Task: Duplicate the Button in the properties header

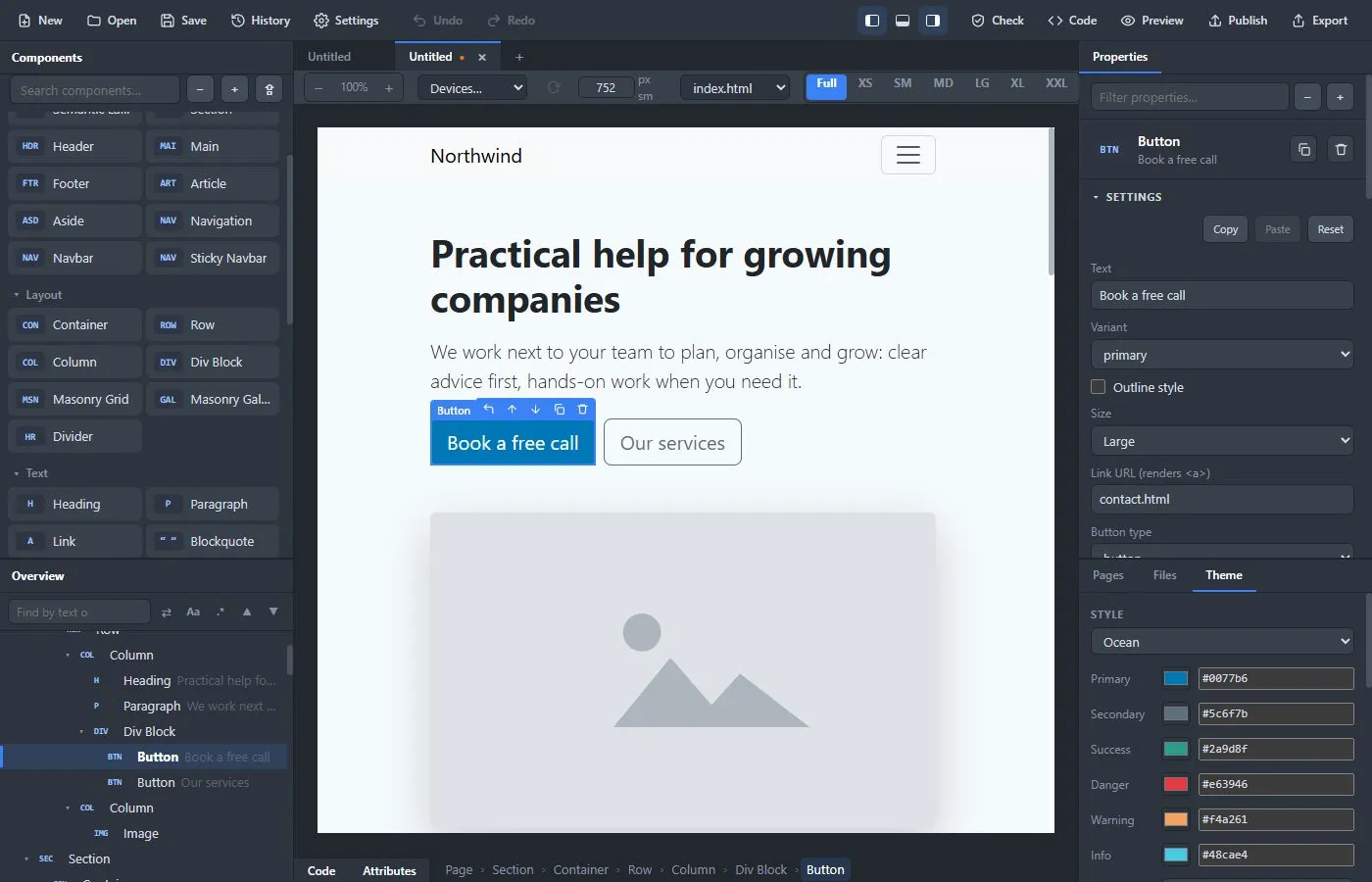Action: [x=1304, y=150]
